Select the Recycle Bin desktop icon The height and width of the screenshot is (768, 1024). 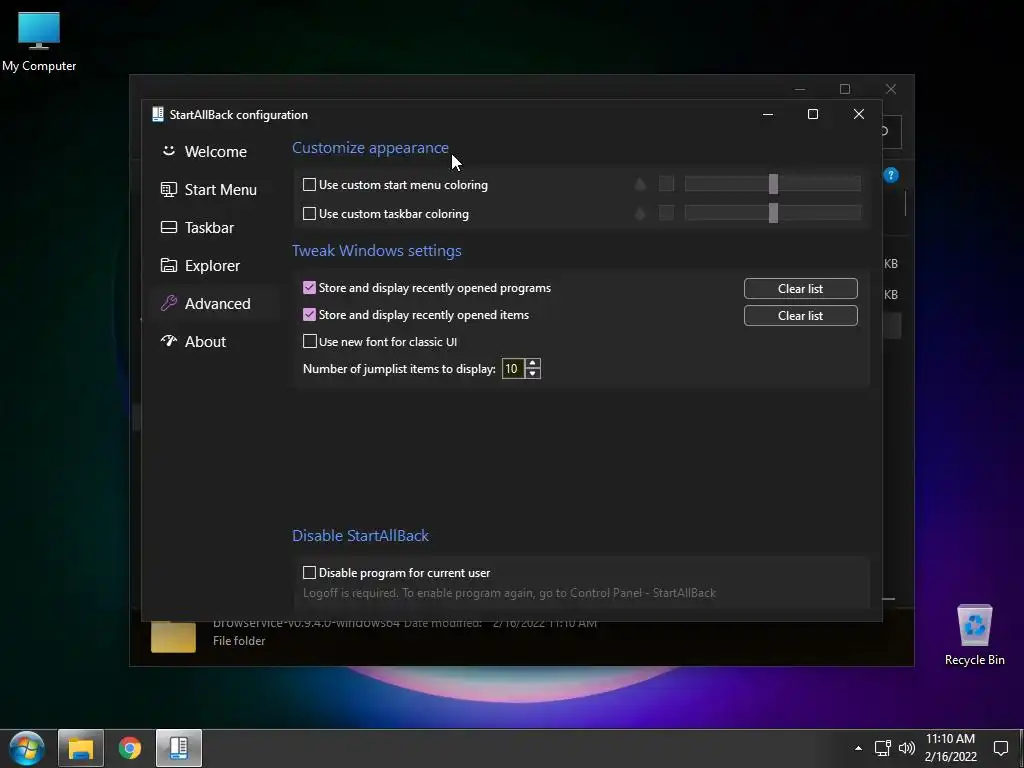pyautogui.click(x=974, y=635)
